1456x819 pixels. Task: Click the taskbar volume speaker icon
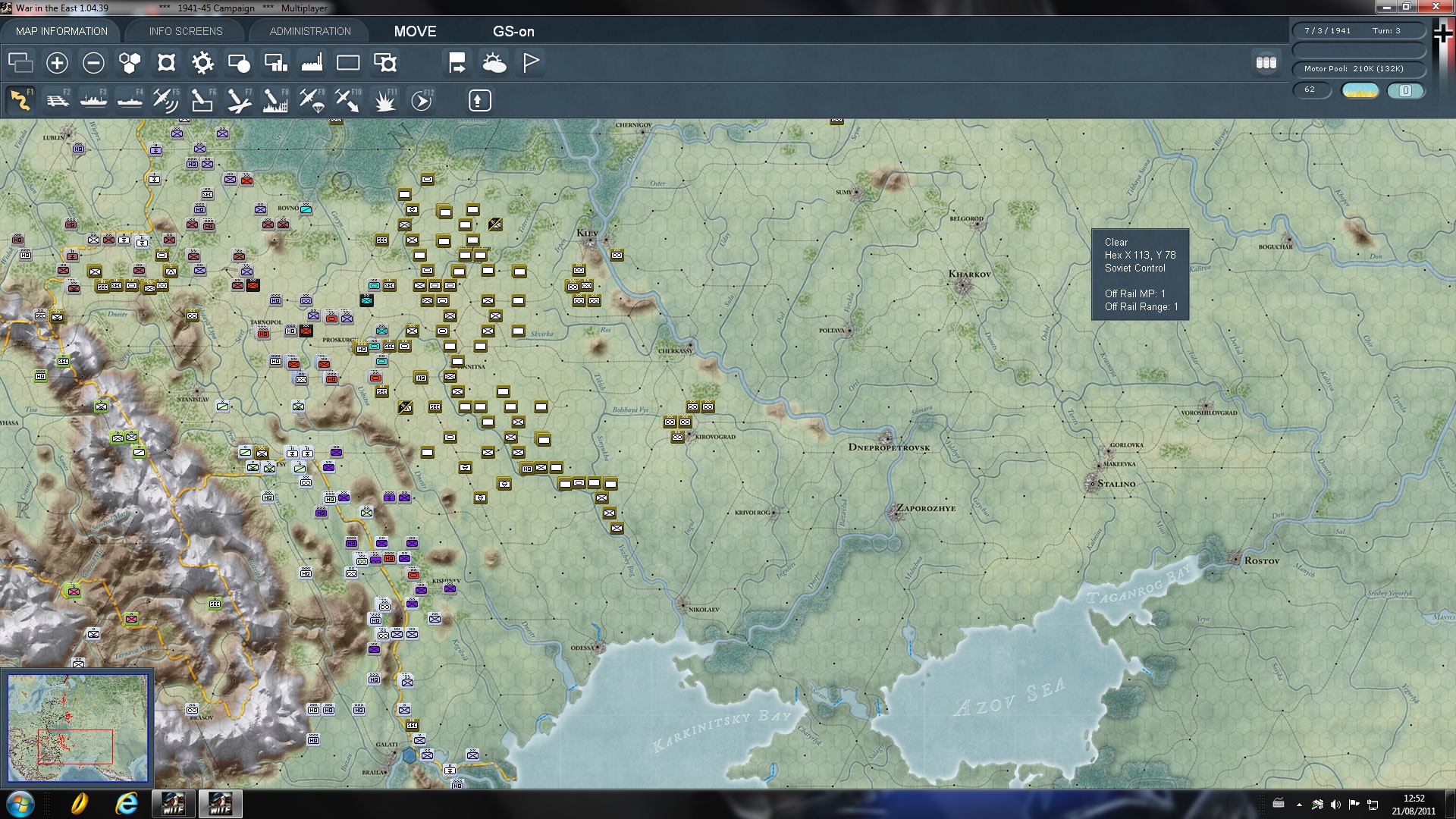point(1335,805)
